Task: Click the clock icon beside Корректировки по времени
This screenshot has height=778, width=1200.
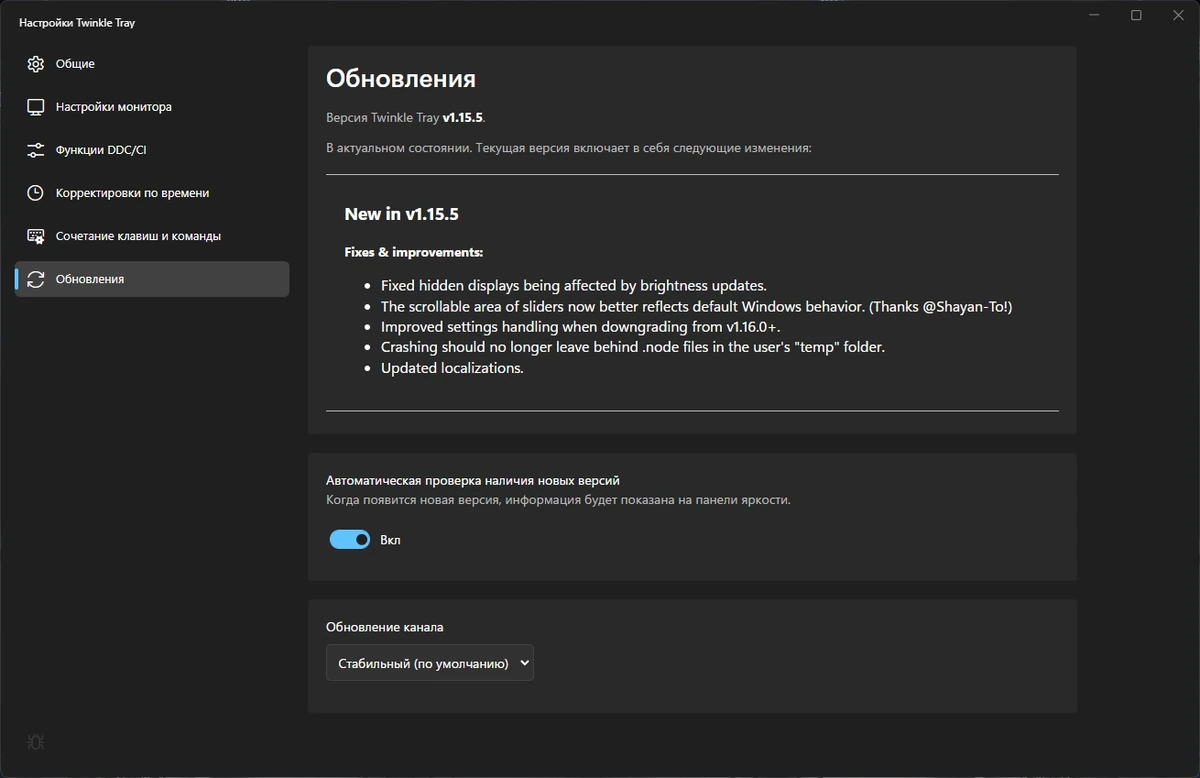Action: pos(36,193)
